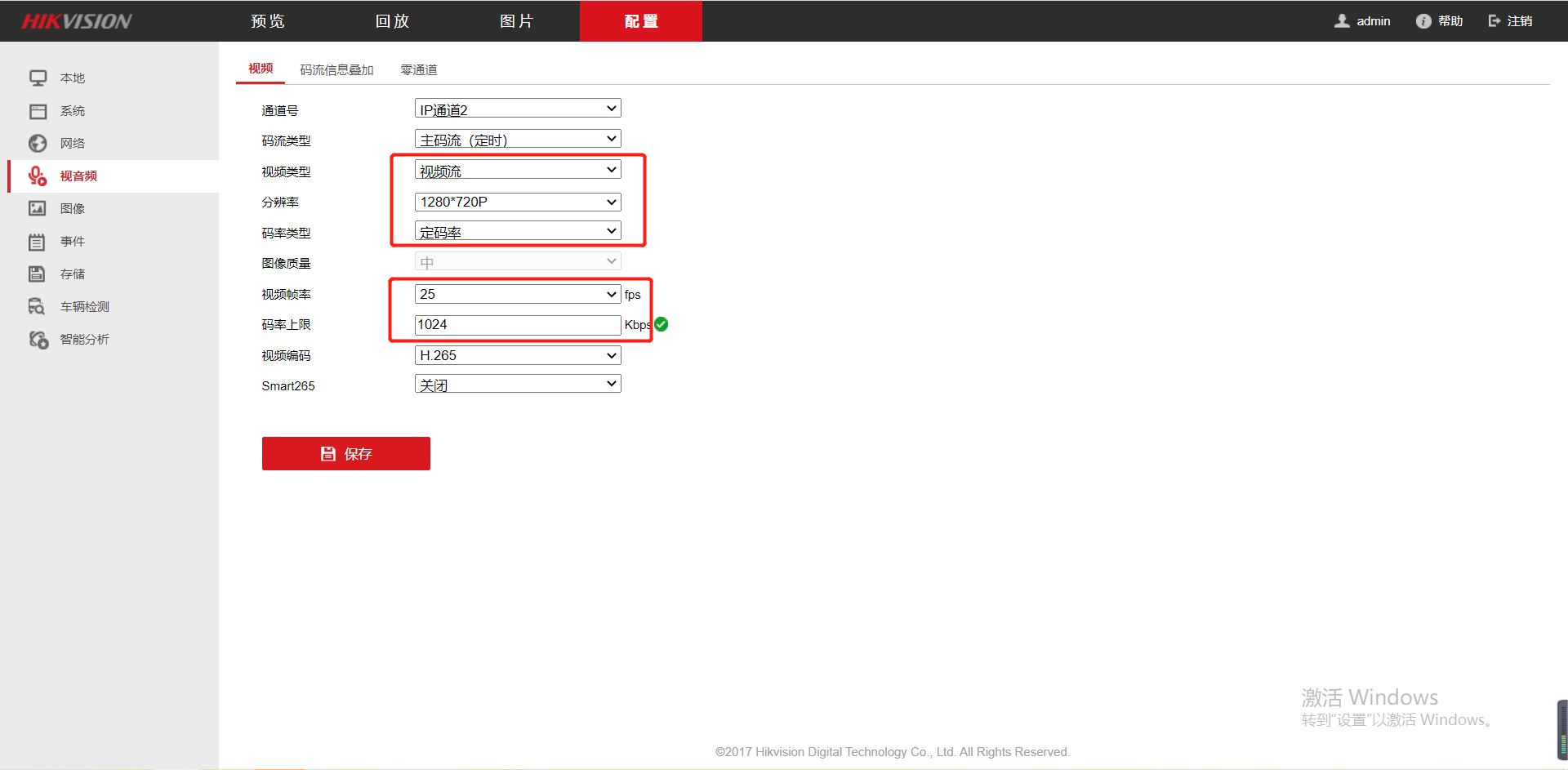Viewport: 1568px width, 770px height.
Task: Click the 网络 globe icon in sidebar
Action: point(38,144)
